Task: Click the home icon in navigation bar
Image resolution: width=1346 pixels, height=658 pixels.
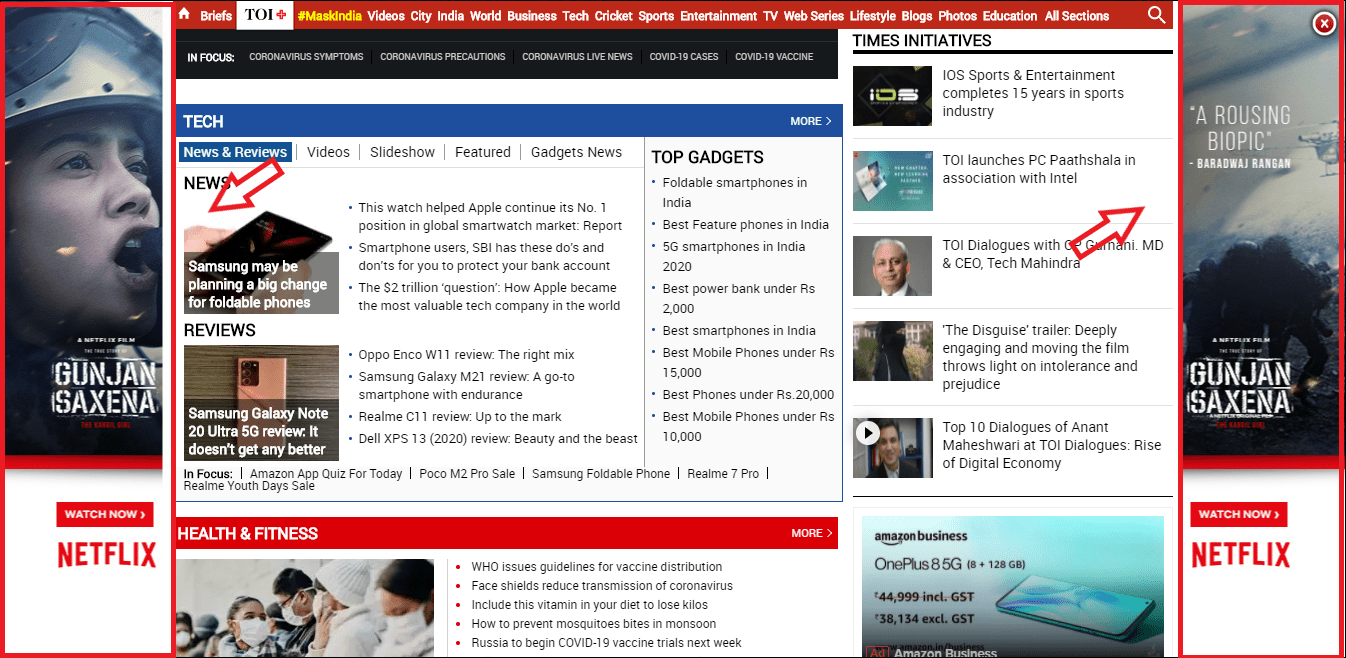Action: tap(184, 15)
